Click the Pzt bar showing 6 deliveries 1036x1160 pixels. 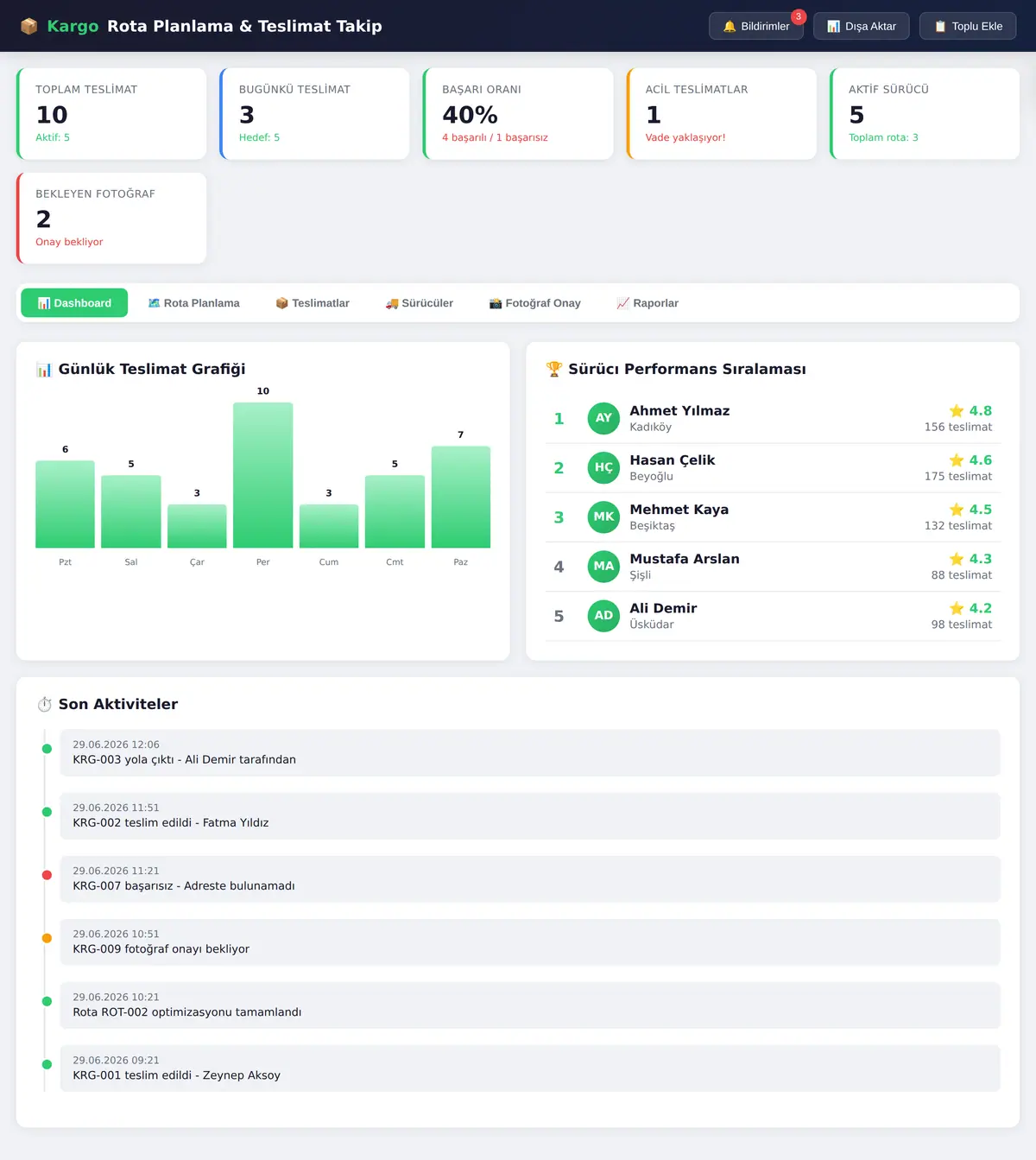click(65, 504)
